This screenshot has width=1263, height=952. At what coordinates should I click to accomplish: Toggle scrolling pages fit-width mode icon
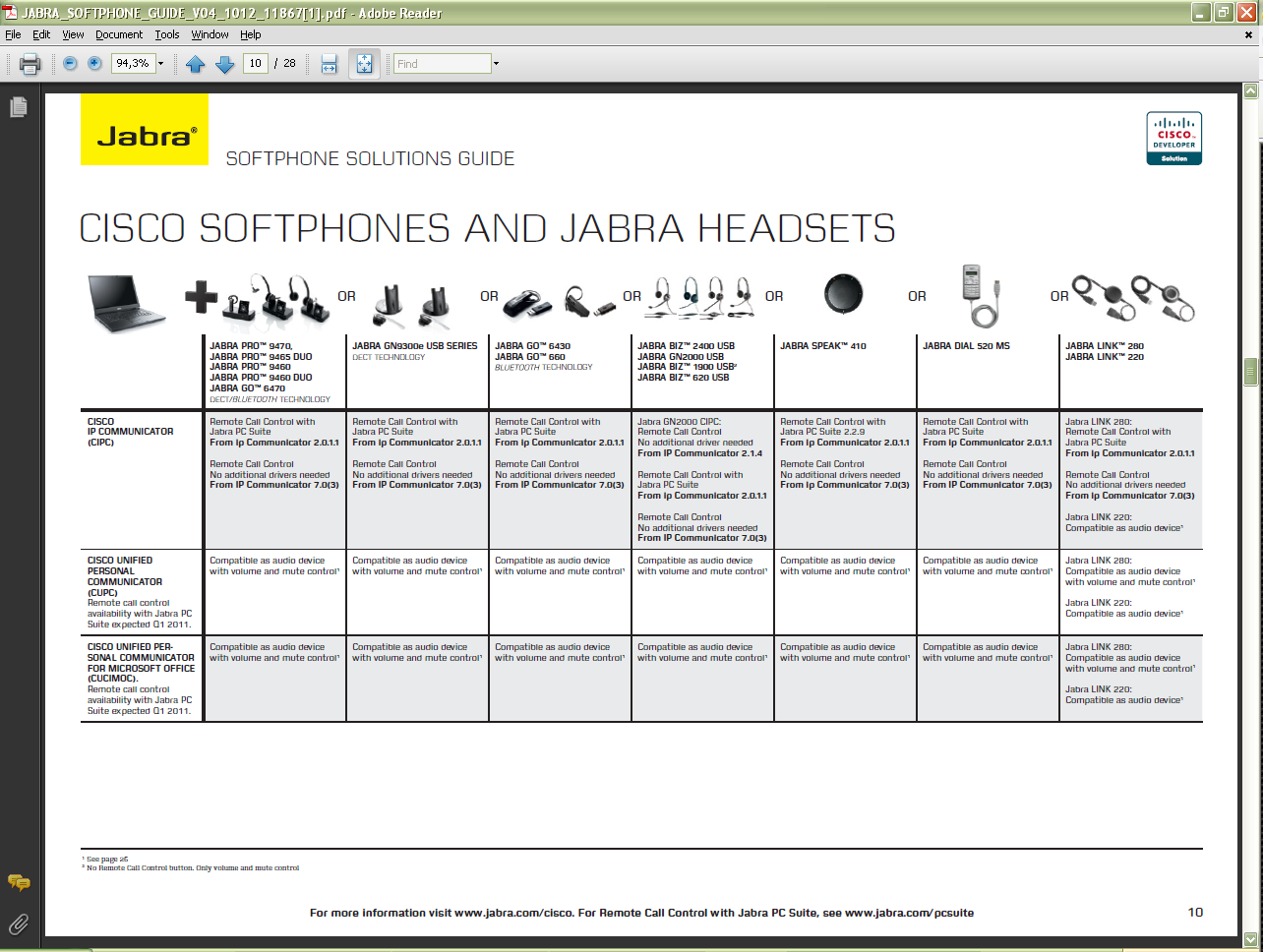pos(330,64)
